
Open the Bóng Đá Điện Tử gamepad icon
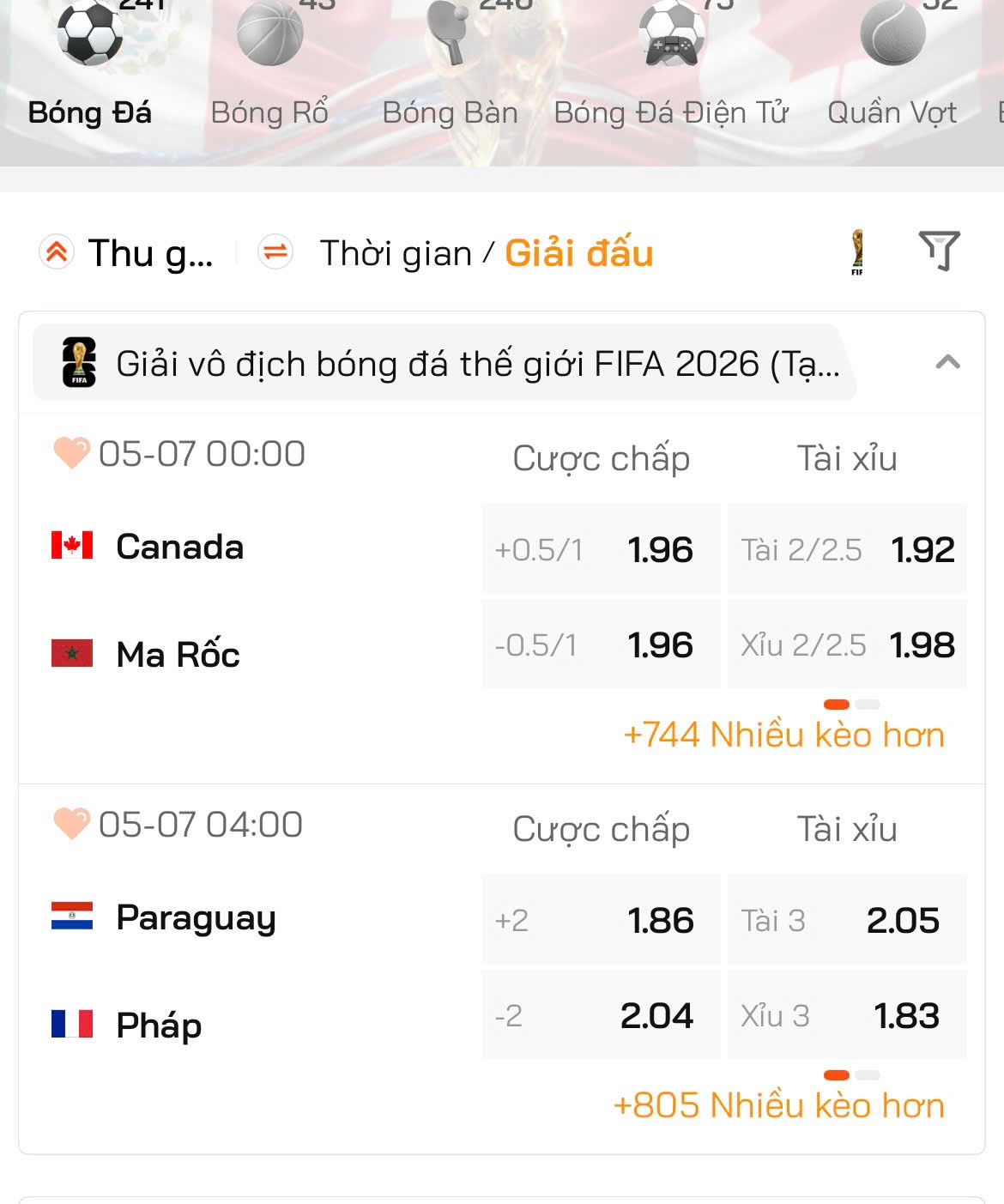(671, 33)
